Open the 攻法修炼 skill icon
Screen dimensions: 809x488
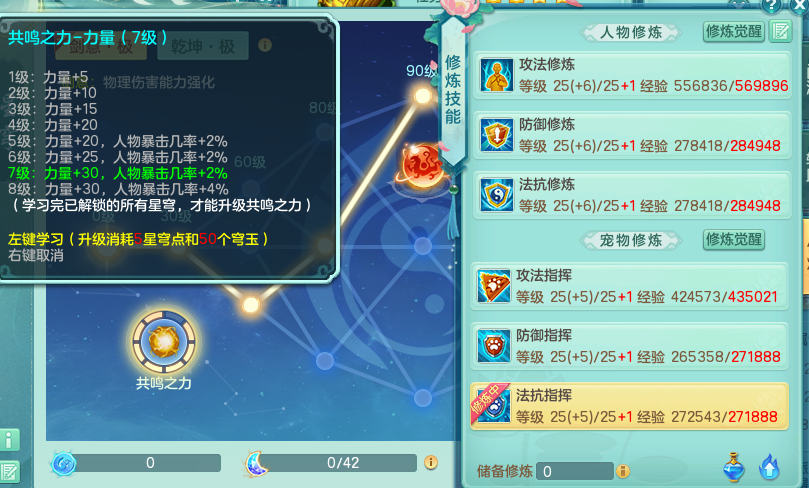pyautogui.click(x=496, y=75)
